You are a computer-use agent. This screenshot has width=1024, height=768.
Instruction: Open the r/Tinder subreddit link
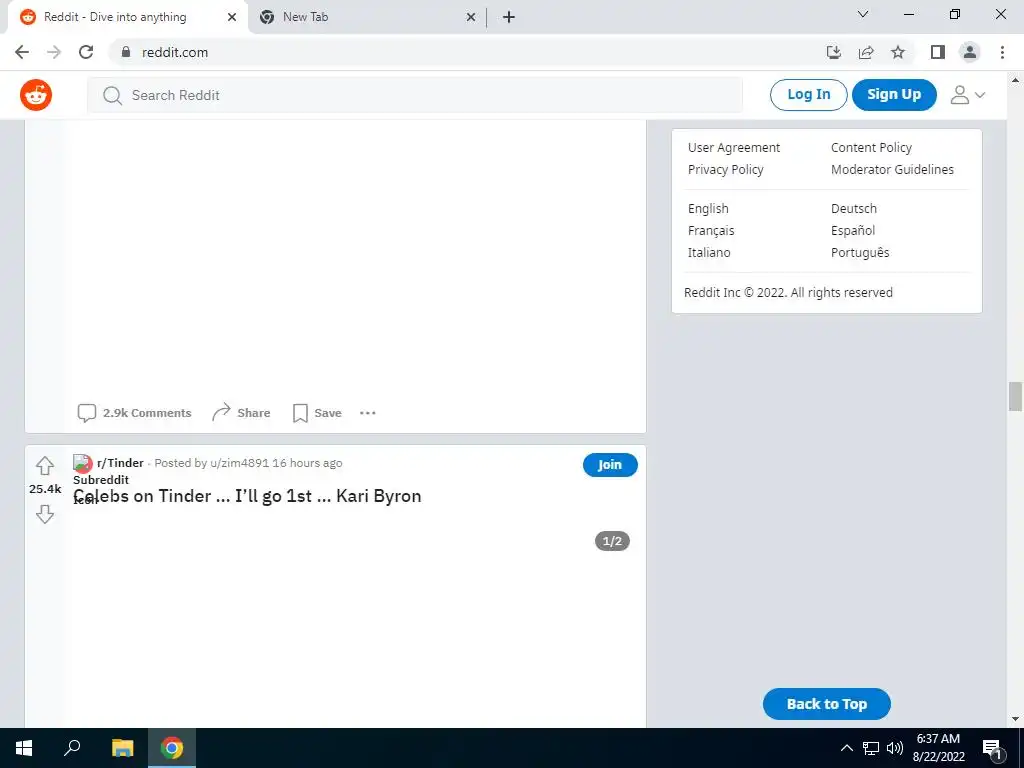tap(120, 463)
